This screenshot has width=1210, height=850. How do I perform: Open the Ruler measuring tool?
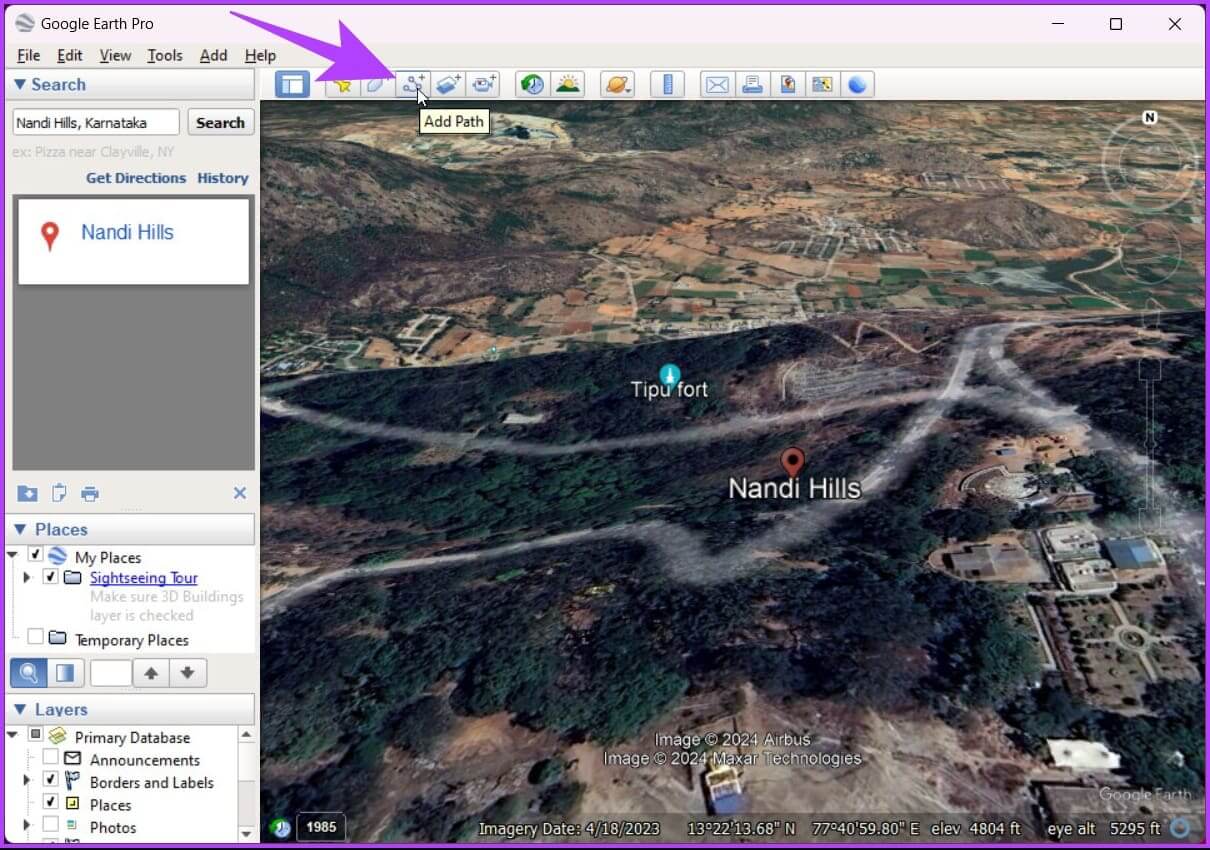click(x=667, y=85)
